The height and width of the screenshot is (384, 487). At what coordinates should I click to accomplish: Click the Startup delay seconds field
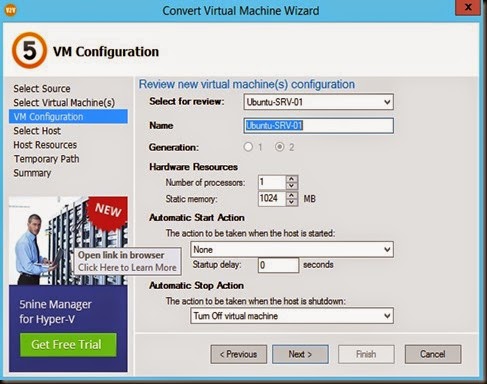278,265
